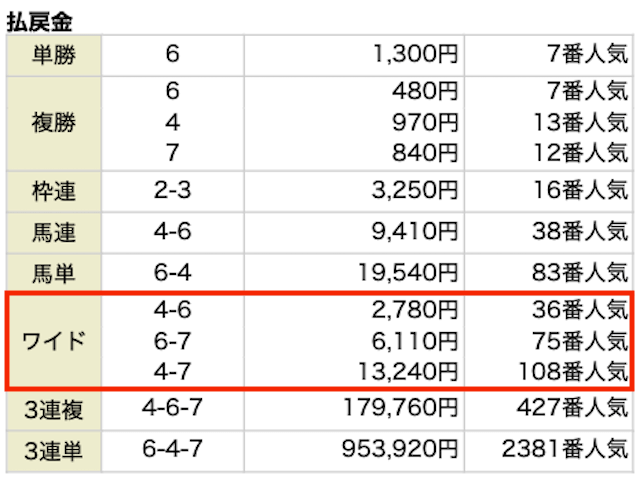Select the 3連単 label cell
This screenshot has width=640, height=479.
click(54, 451)
